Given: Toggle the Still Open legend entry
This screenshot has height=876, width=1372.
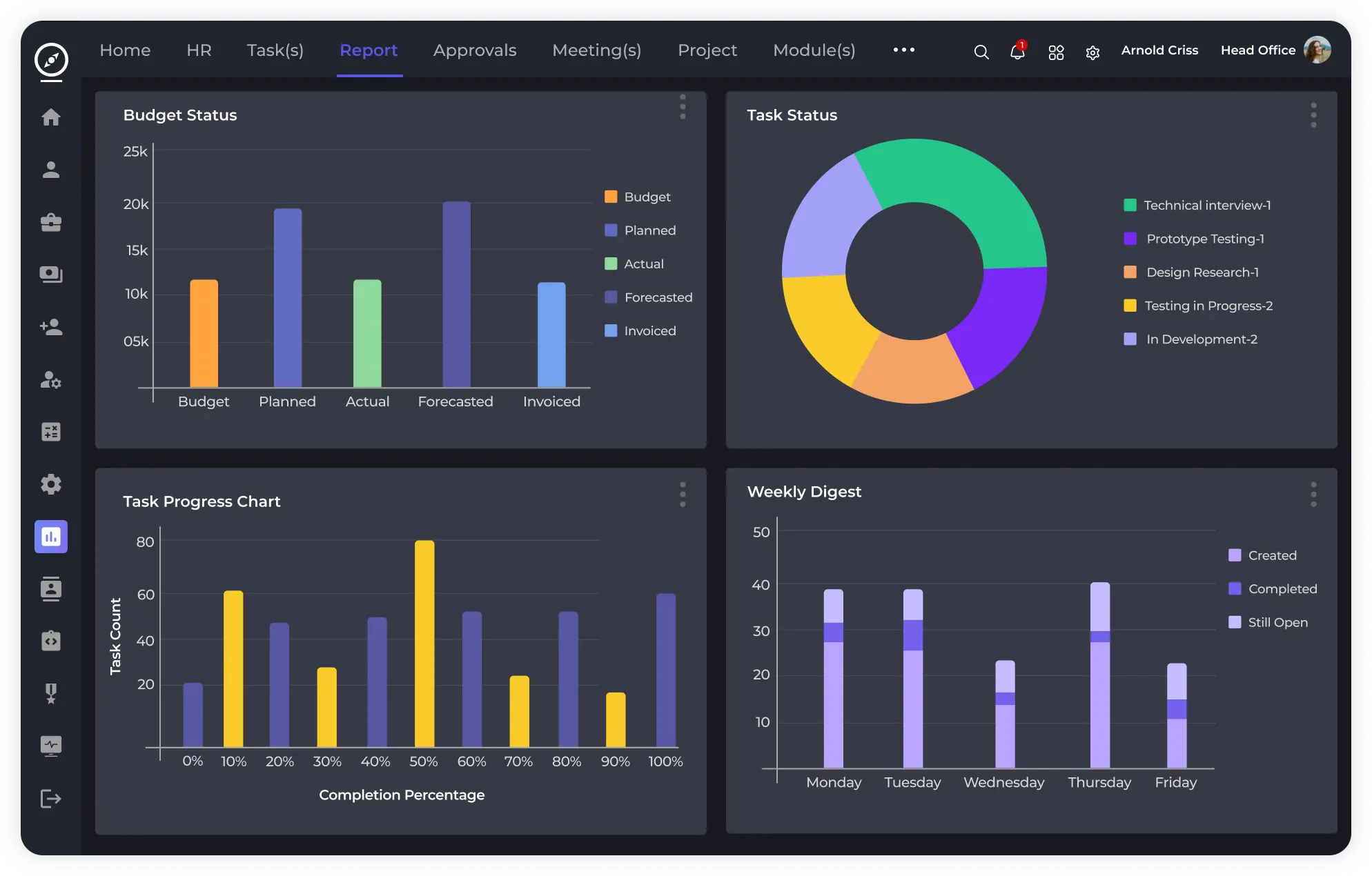Looking at the screenshot, I should pyautogui.click(x=1268, y=622).
